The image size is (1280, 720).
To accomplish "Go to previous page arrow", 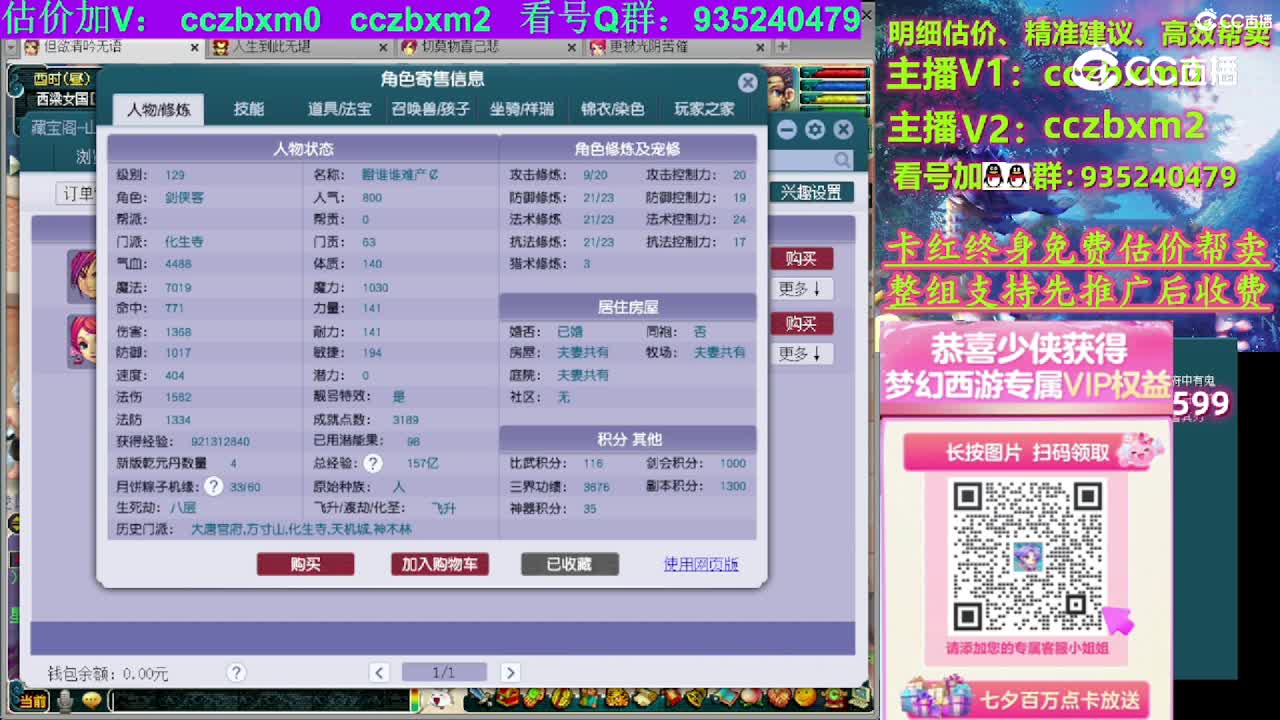I will pos(379,673).
